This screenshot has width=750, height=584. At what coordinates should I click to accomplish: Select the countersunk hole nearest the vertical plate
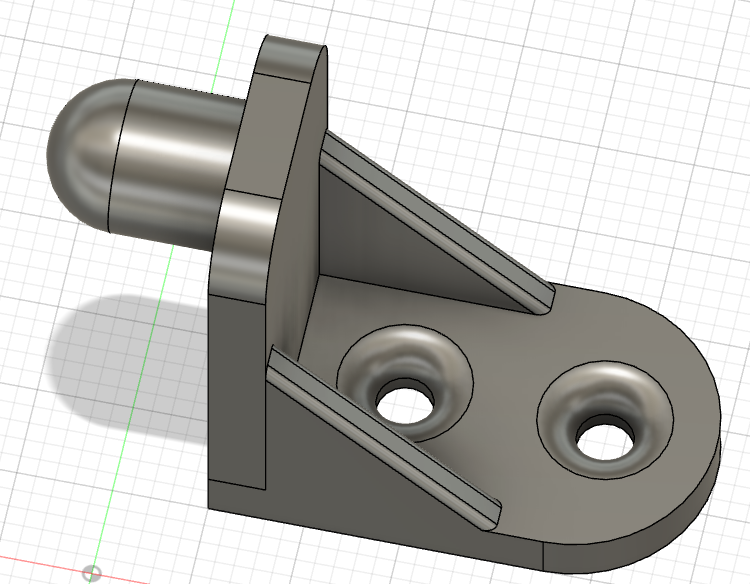pyautogui.click(x=406, y=383)
